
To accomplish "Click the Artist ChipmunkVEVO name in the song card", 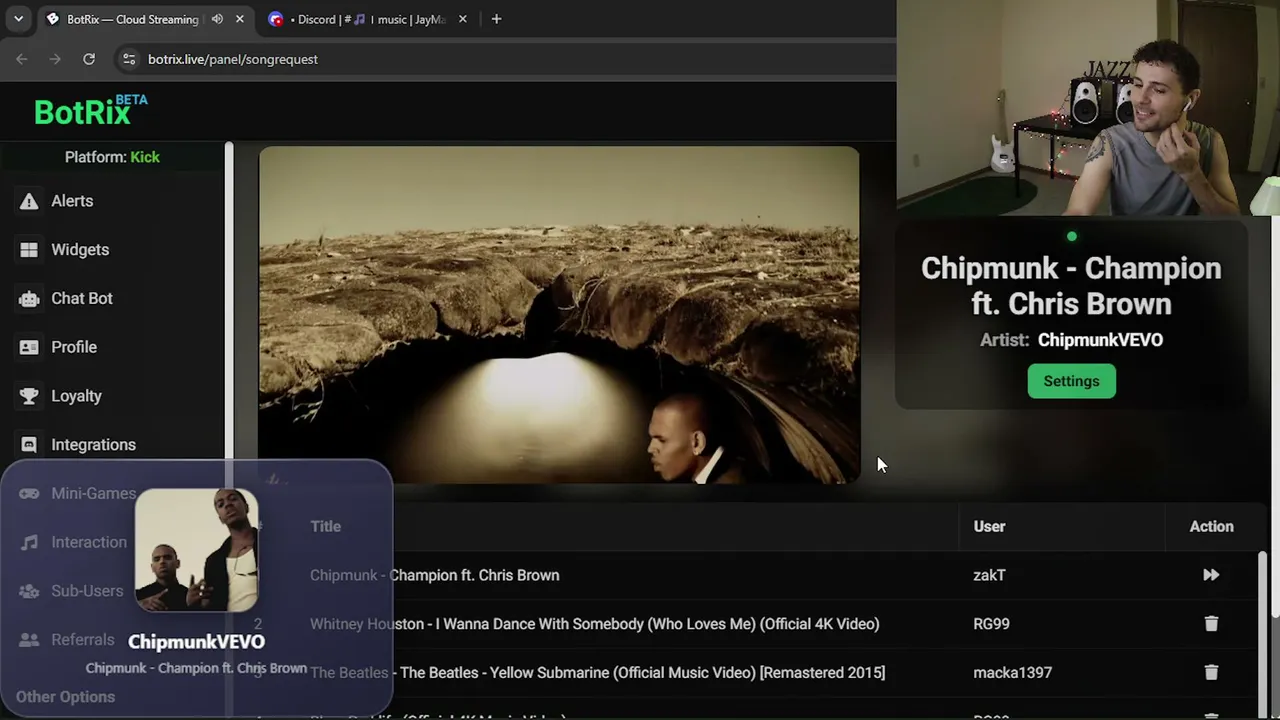I will point(1100,340).
